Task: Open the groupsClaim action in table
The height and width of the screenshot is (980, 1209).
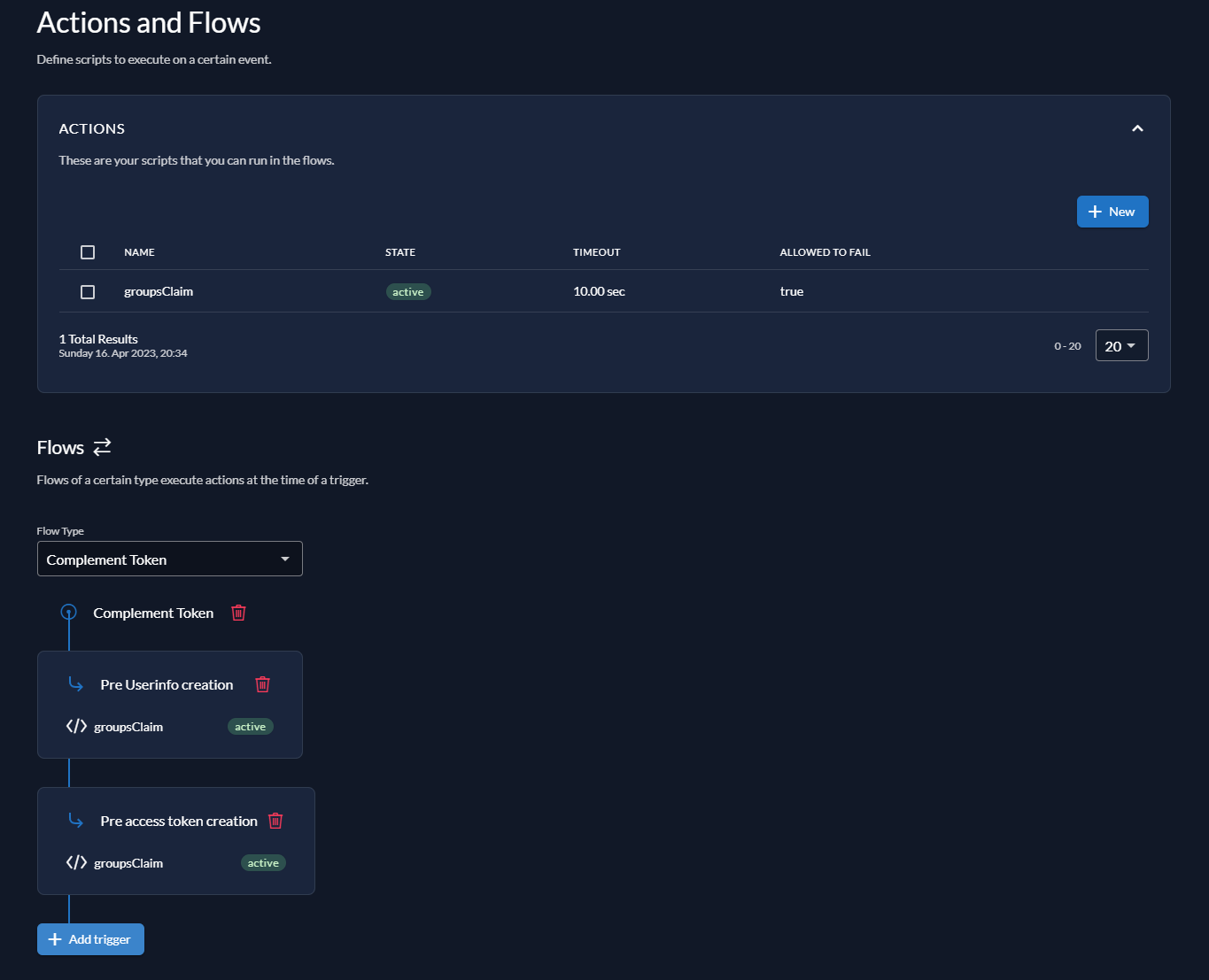Action: click(x=159, y=292)
